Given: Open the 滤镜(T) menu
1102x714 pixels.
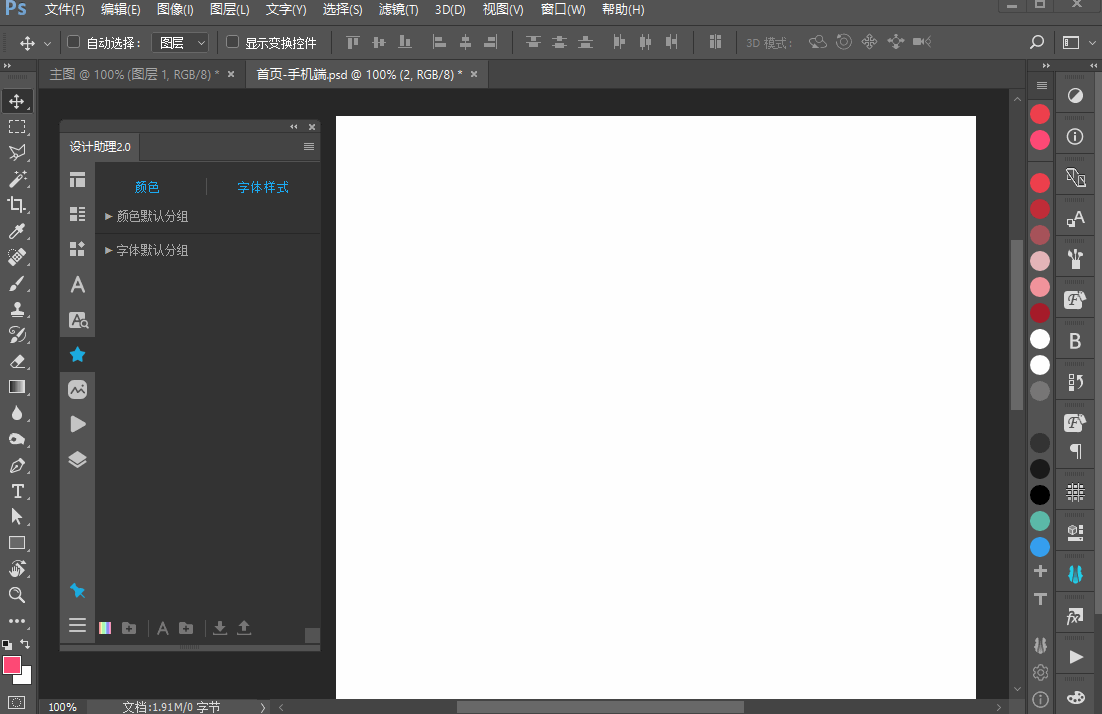Looking at the screenshot, I should click(398, 10).
